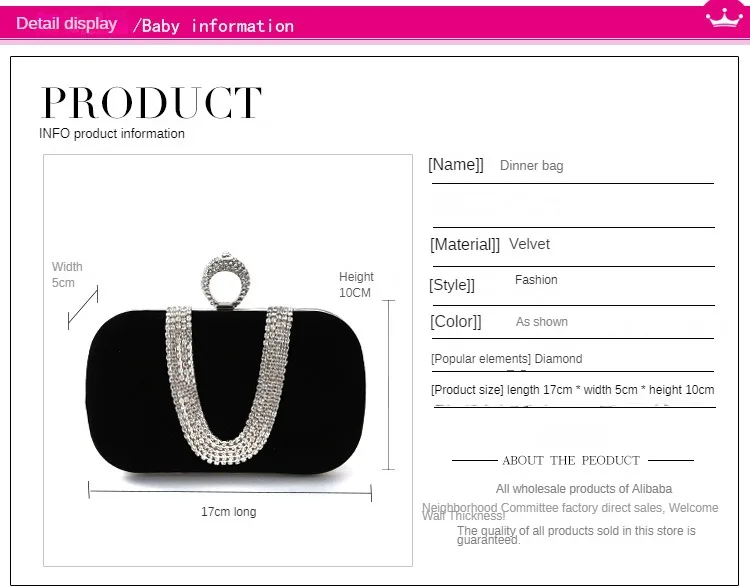
Task: Click the store quality guarantee text
Action: click(576, 535)
